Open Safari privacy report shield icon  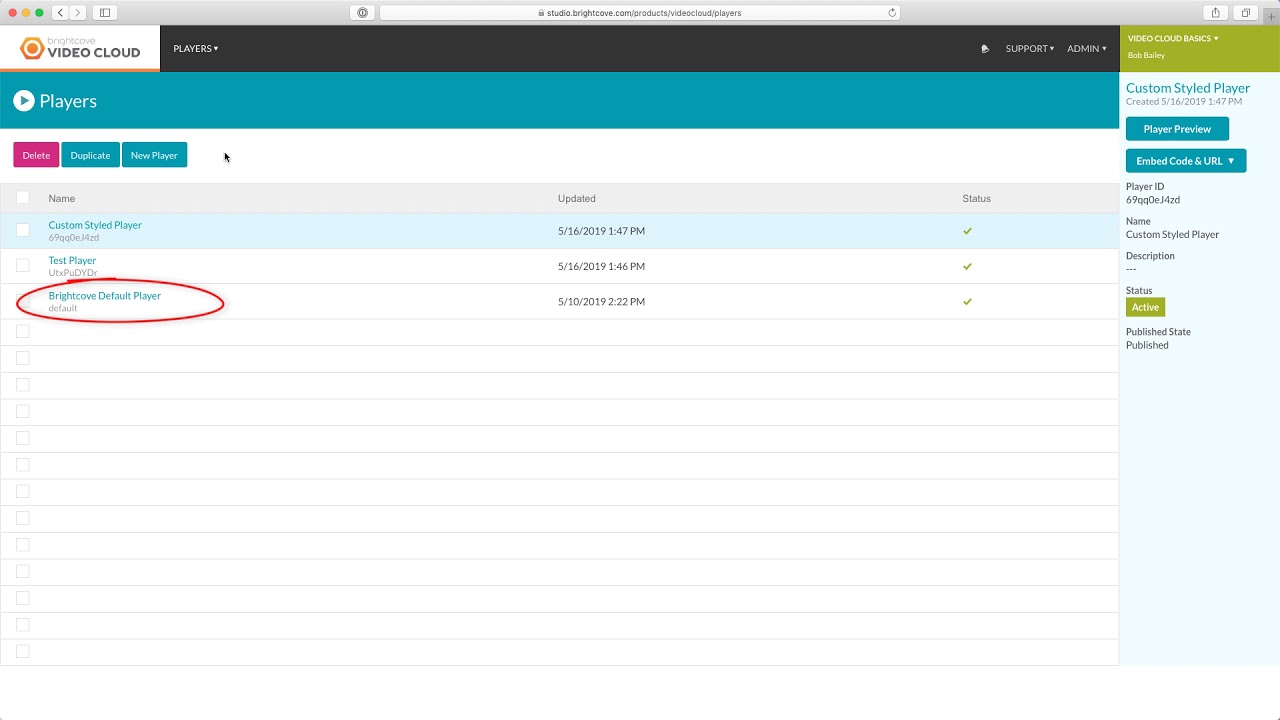pyautogui.click(x=362, y=13)
